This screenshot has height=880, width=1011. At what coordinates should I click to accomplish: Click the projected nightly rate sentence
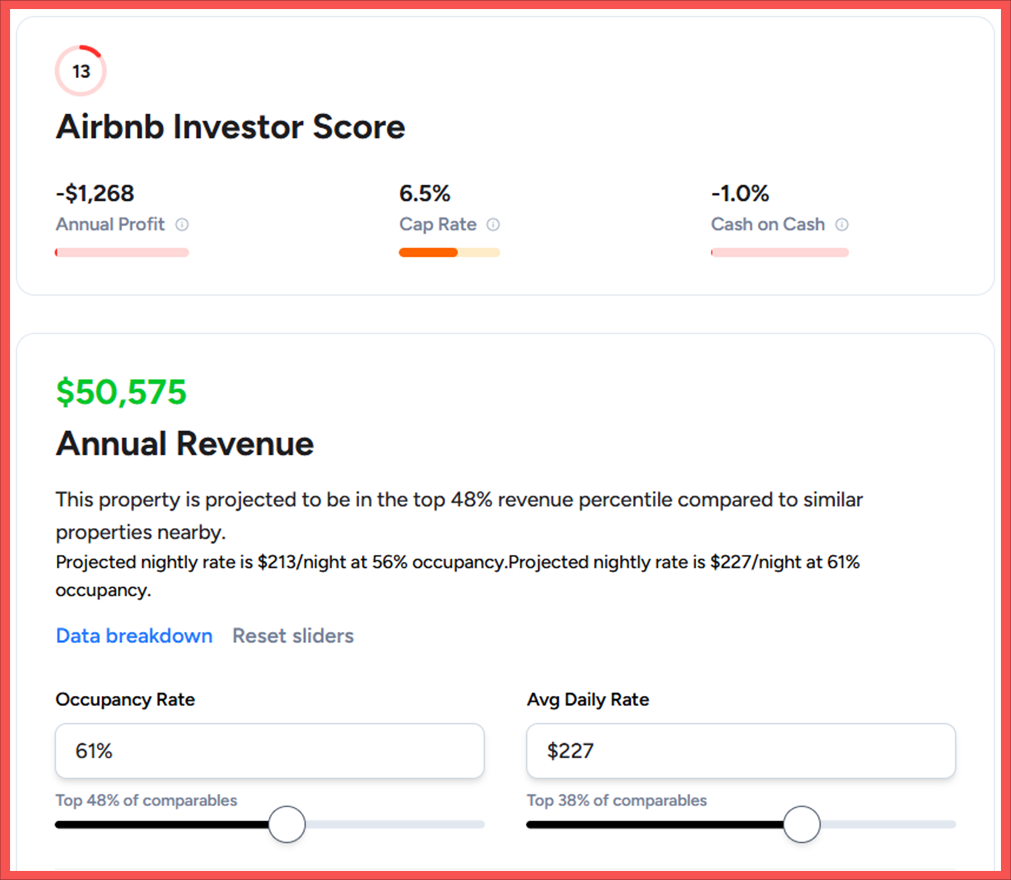coord(458,576)
